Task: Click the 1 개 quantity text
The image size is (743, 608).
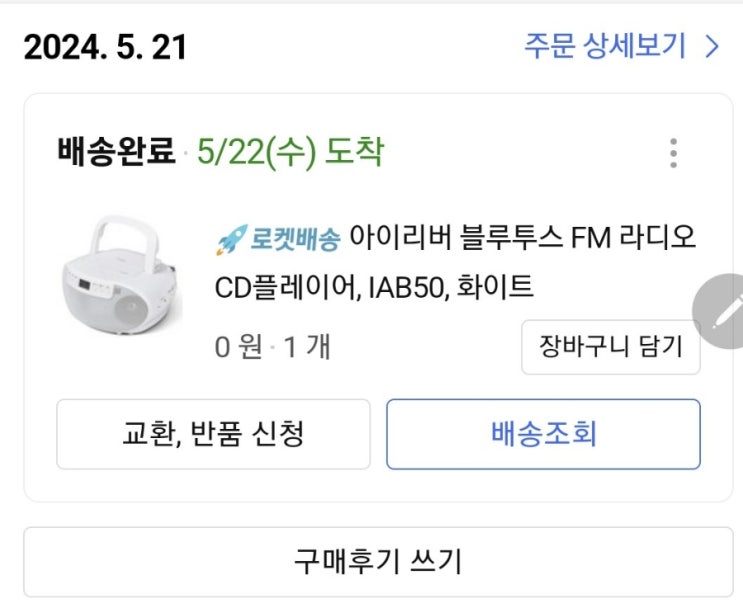Action: (x=307, y=347)
